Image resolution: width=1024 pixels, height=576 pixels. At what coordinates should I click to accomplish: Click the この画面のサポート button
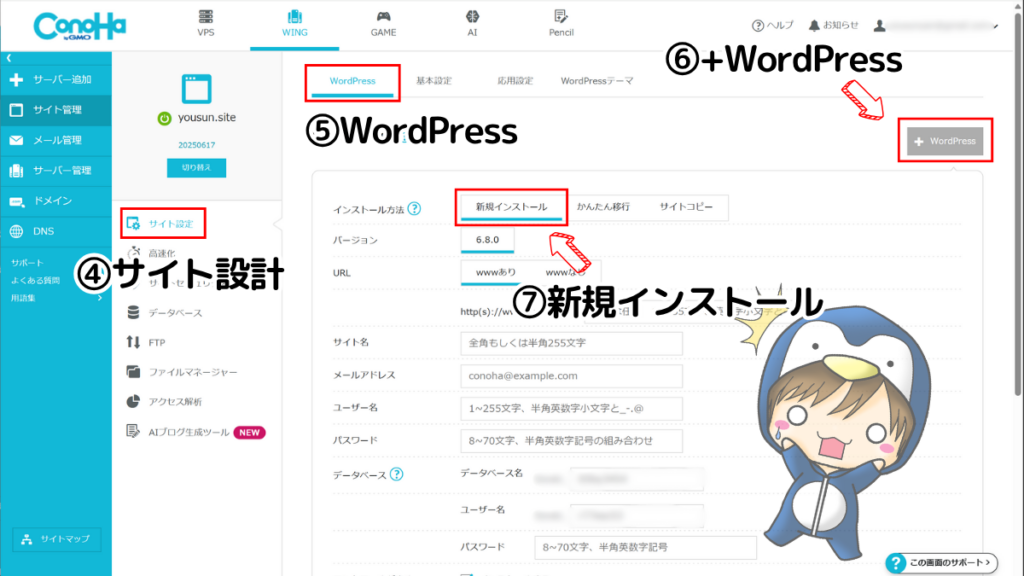pos(942,562)
